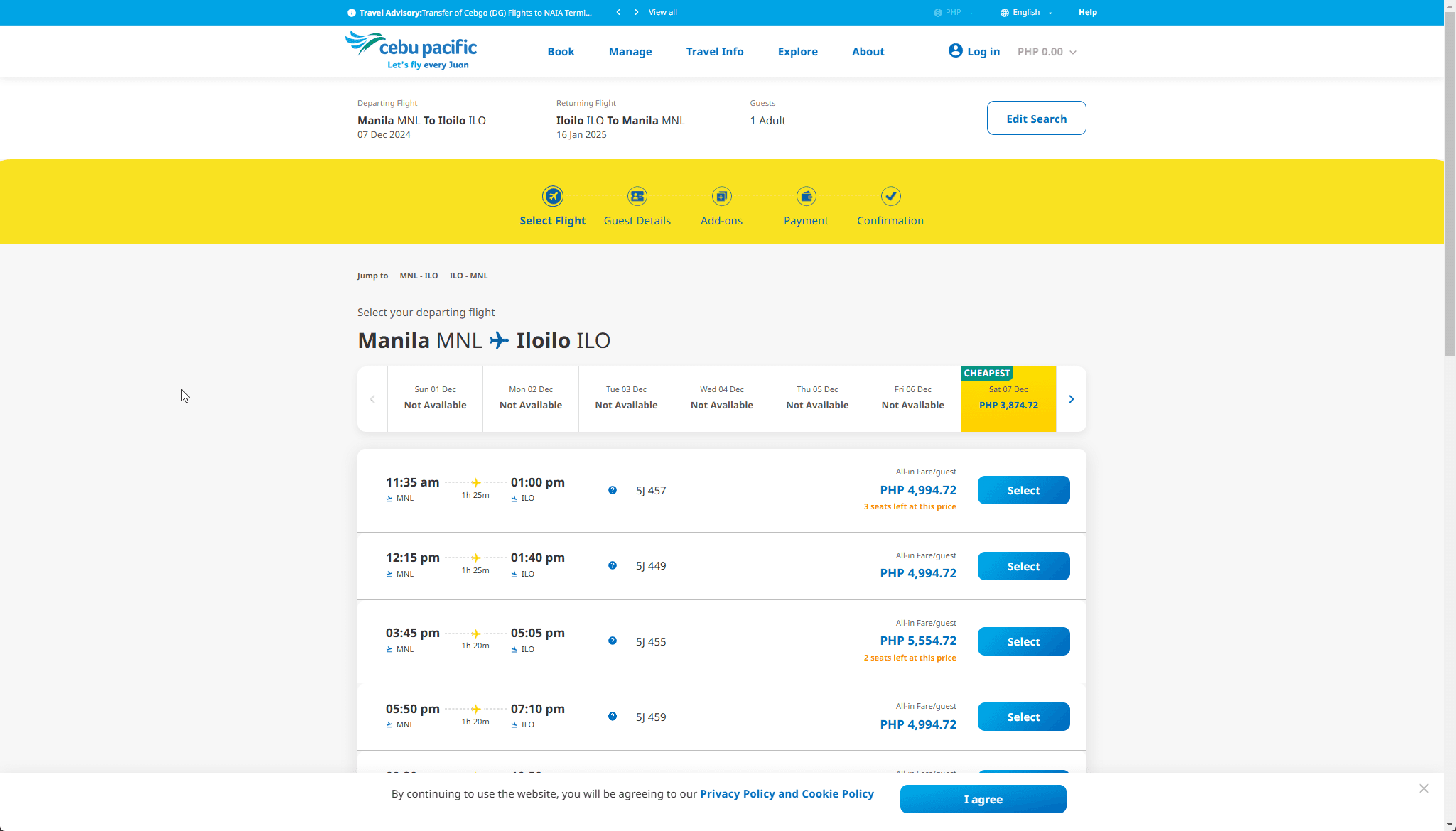This screenshot has width=1456, height=831.
Task: Open the Travel Info menu
Action: [714, 51]
